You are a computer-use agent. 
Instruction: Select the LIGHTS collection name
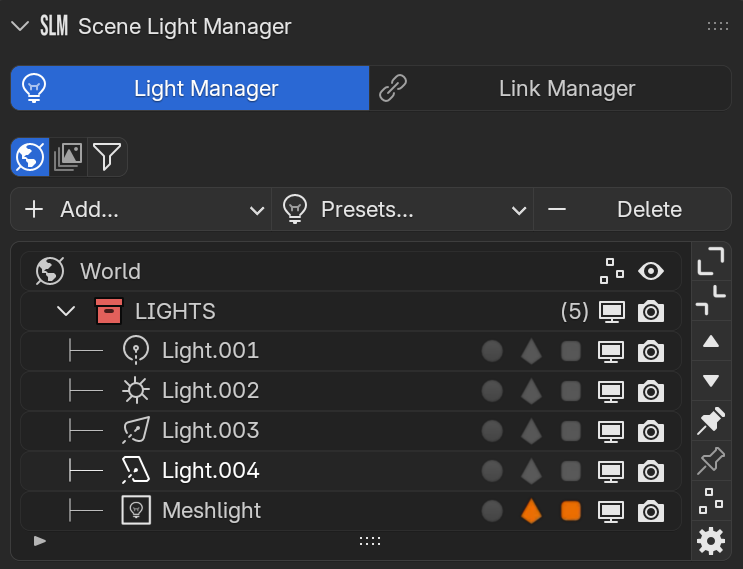pyautogui.click(x=175, y=311)
